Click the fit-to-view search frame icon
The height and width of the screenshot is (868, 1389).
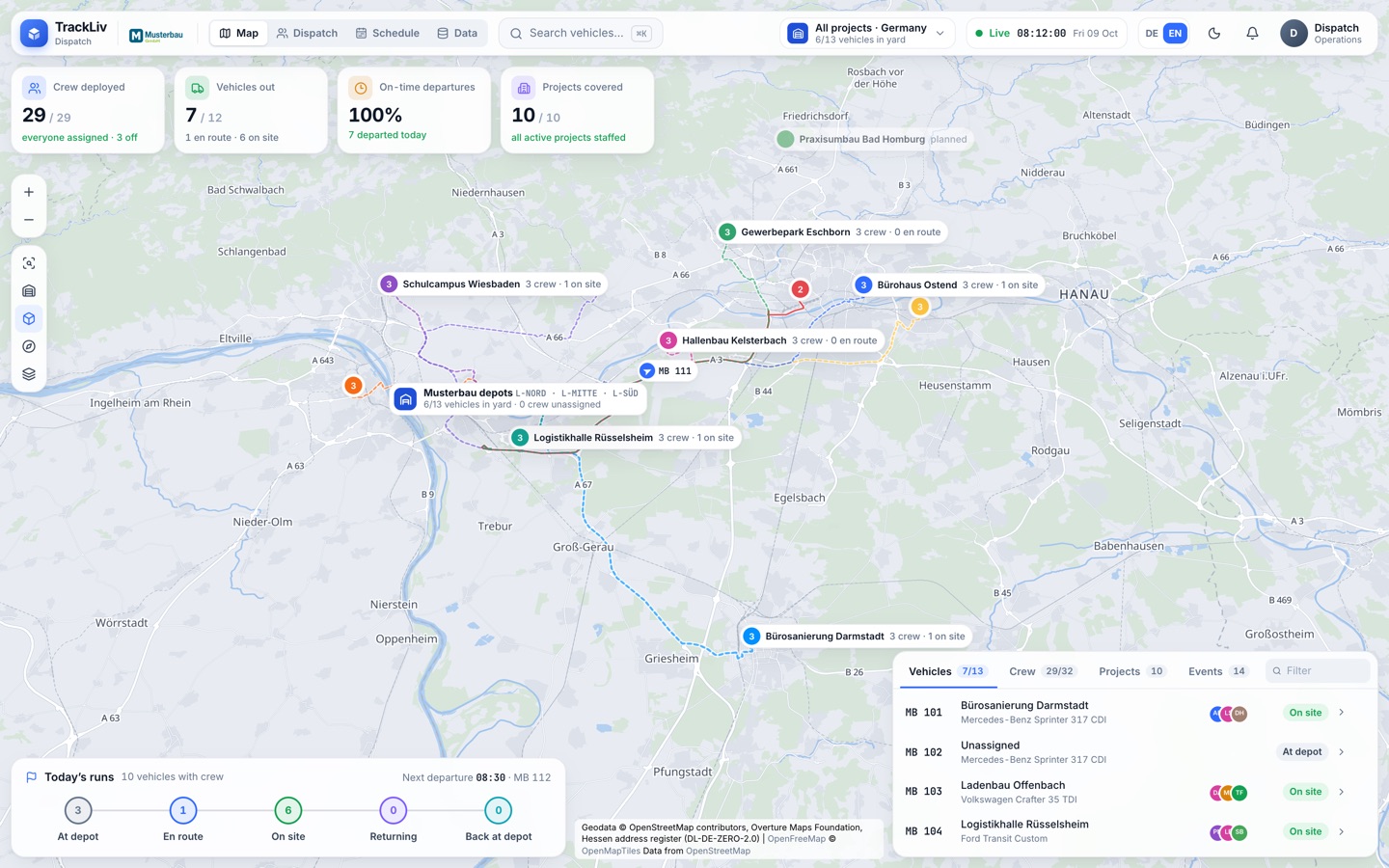(29, 263)
